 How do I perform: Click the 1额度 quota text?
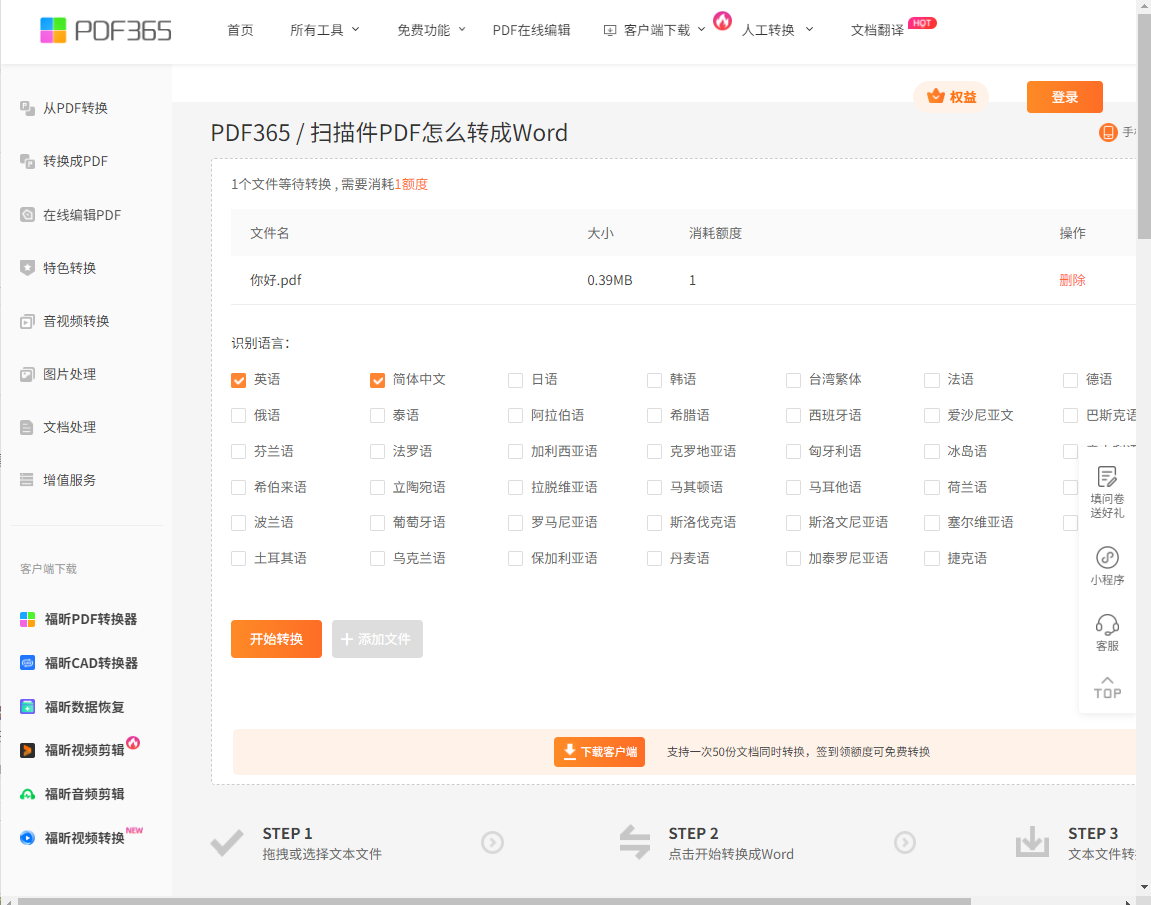point(411,184)
